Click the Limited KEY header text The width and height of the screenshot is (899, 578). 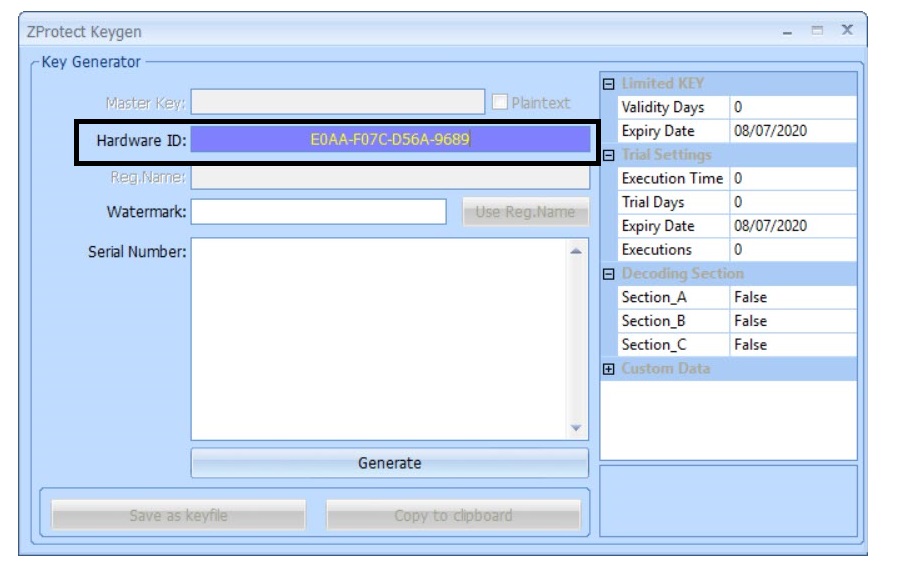(663, 84)
